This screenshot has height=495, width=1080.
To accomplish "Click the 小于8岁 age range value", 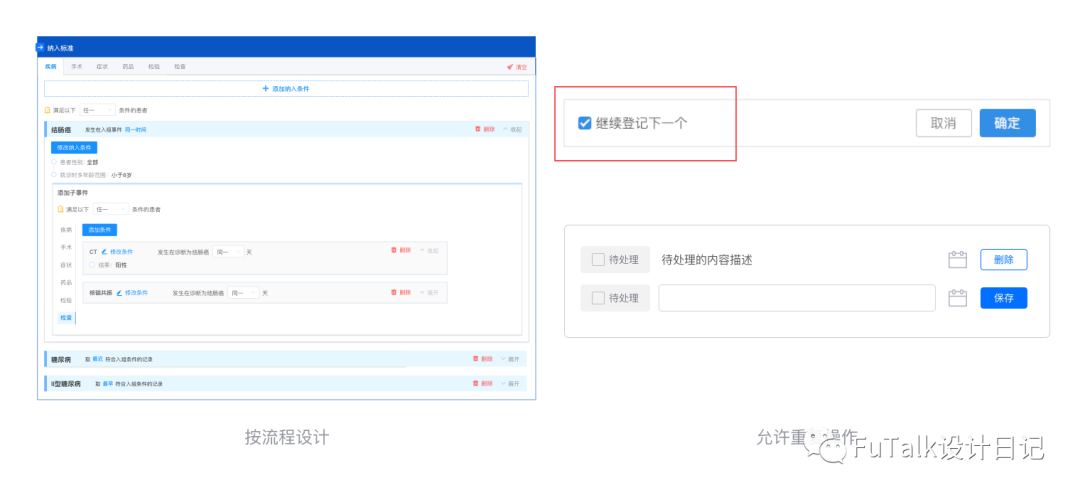I will pos(122,175).
